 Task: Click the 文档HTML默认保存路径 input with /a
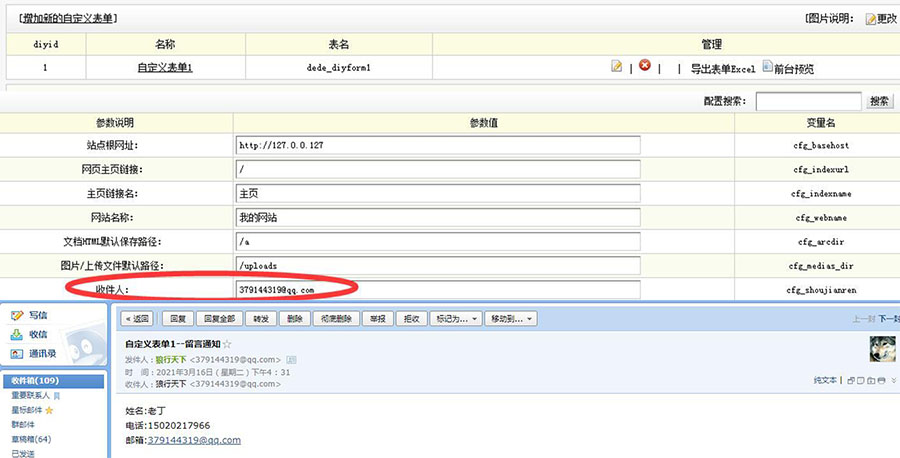click(x=438, y=242)
